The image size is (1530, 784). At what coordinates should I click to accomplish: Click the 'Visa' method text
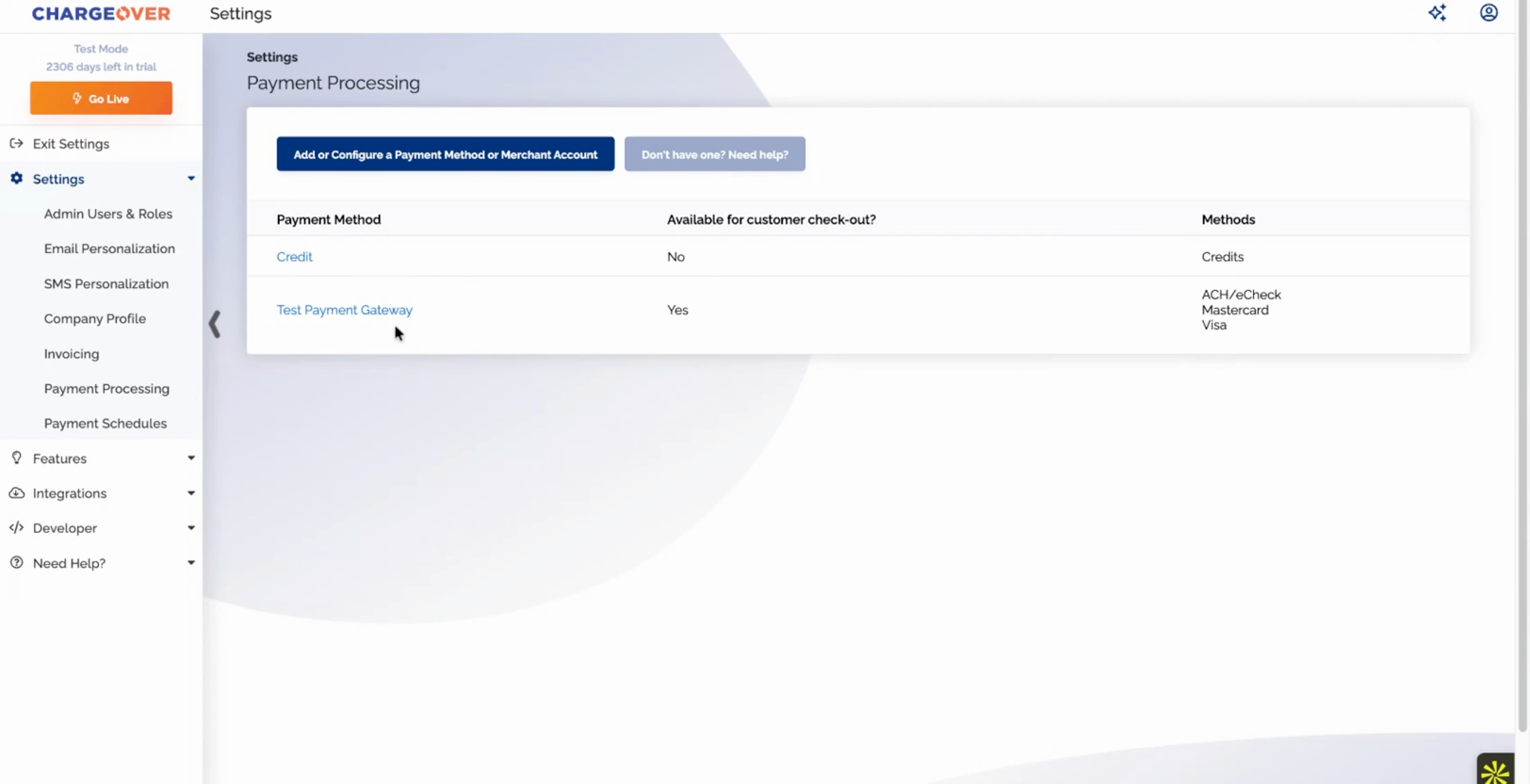[x=1213, y=325]
